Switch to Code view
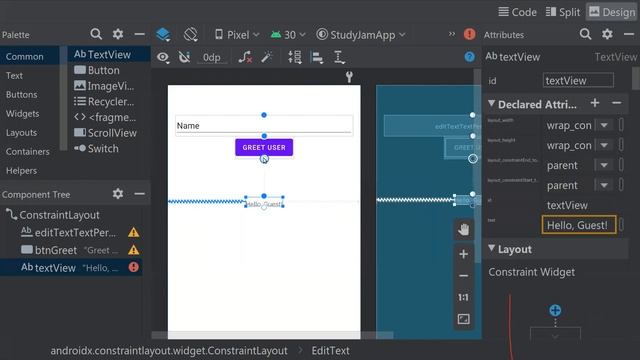The height and width of the screenshot is (360, 640). [x=517, y=12]
